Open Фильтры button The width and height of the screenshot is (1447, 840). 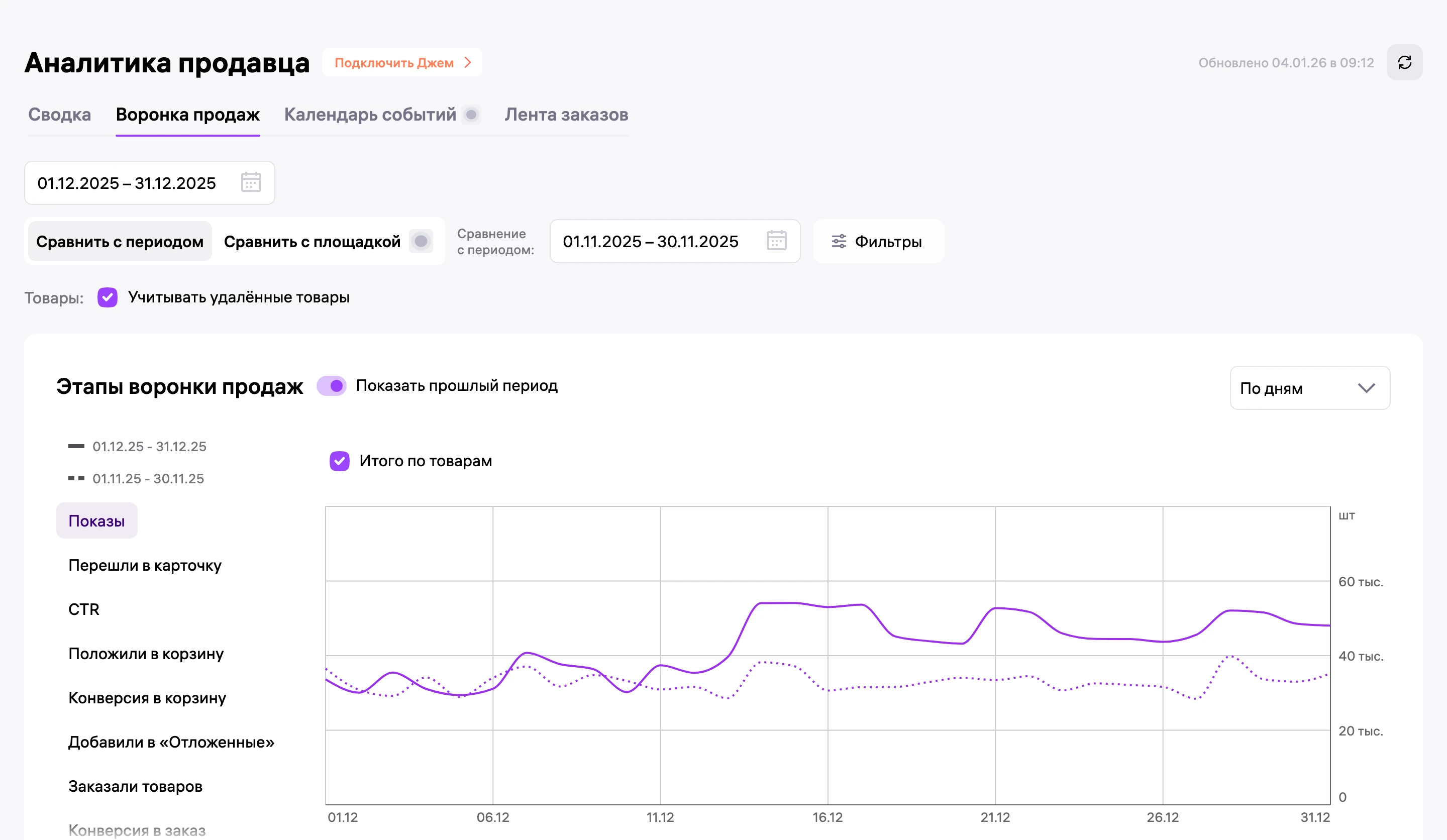pyautogui.click(x=878, y=242)
